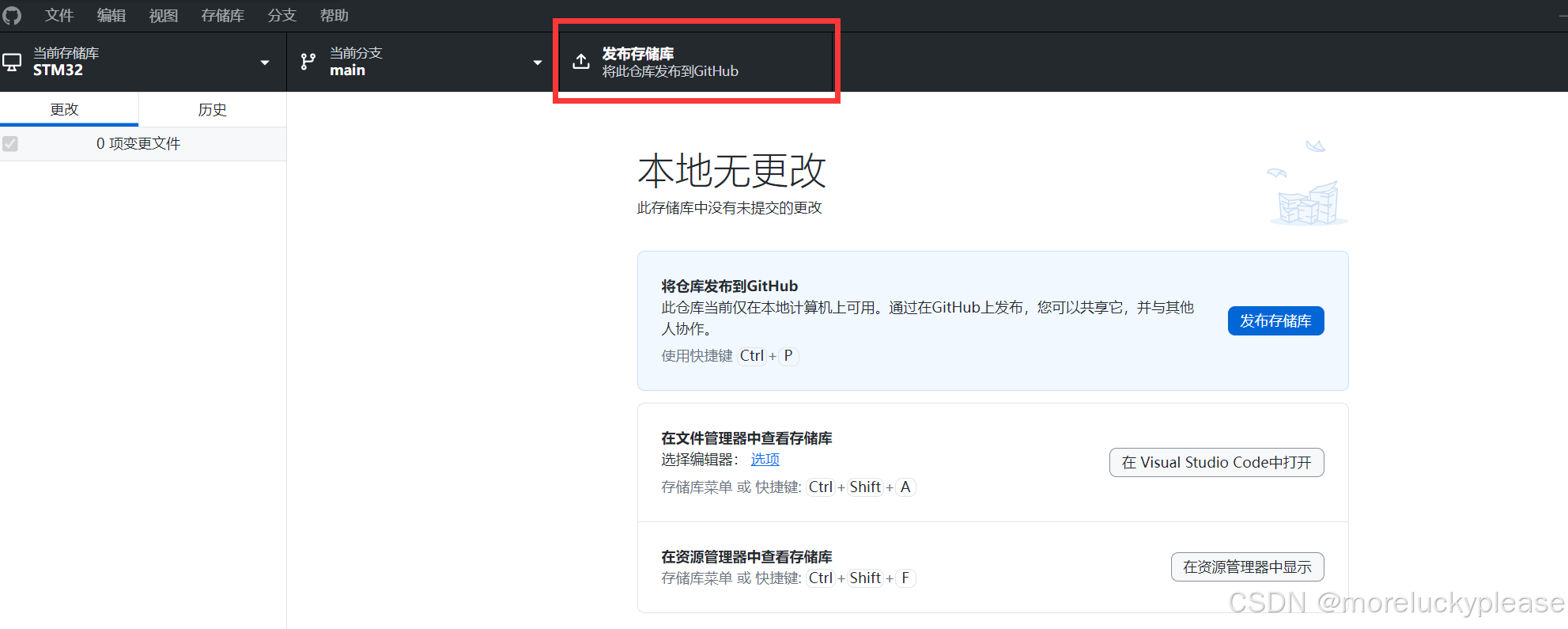Expand the current branch main dropdown arrow
Image resolution: width=1568 pixels, height=629 pixels.
point(538,63)
